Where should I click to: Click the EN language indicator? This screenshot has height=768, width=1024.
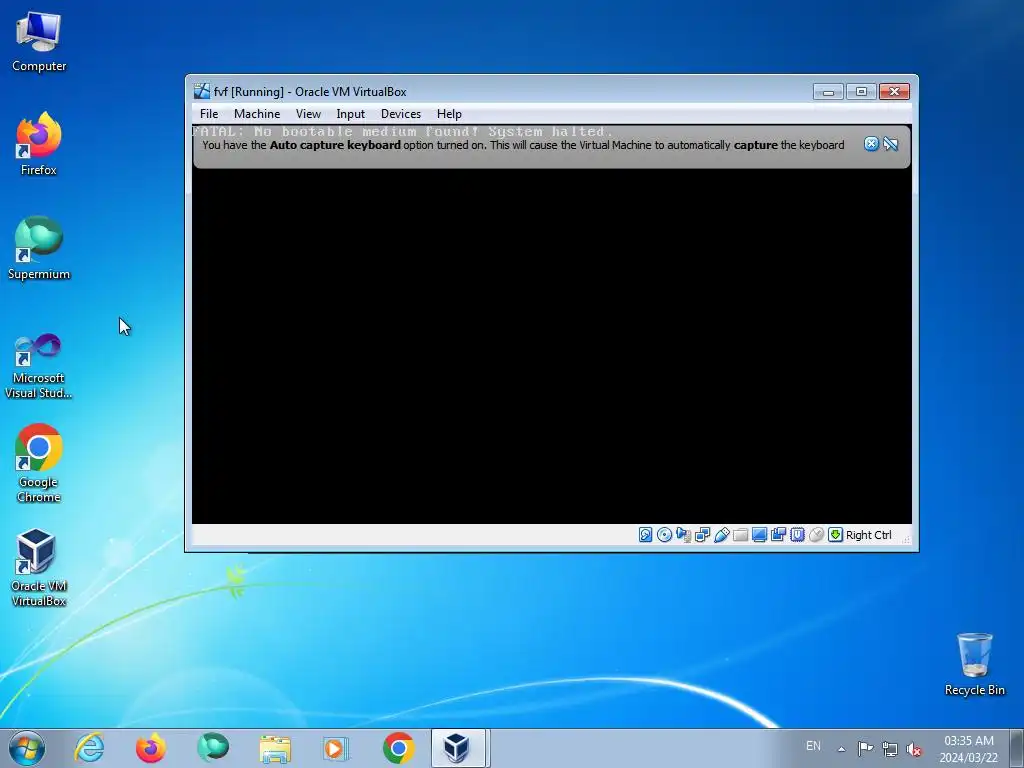click(x=813, y=746)
